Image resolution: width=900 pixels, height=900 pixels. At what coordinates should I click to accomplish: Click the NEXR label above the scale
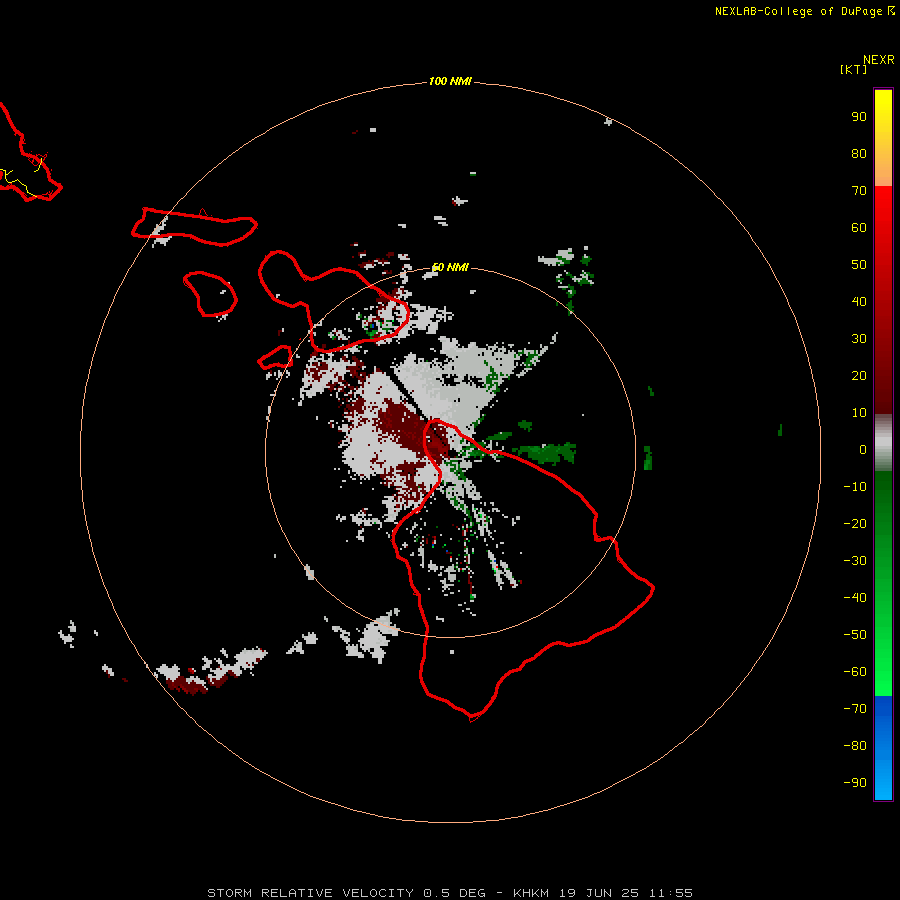[x=878, y=59]
